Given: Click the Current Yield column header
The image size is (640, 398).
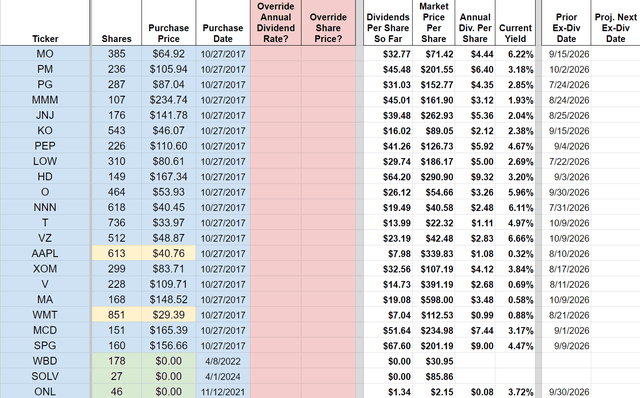Looking at the screenshot, I should point(515,23).
